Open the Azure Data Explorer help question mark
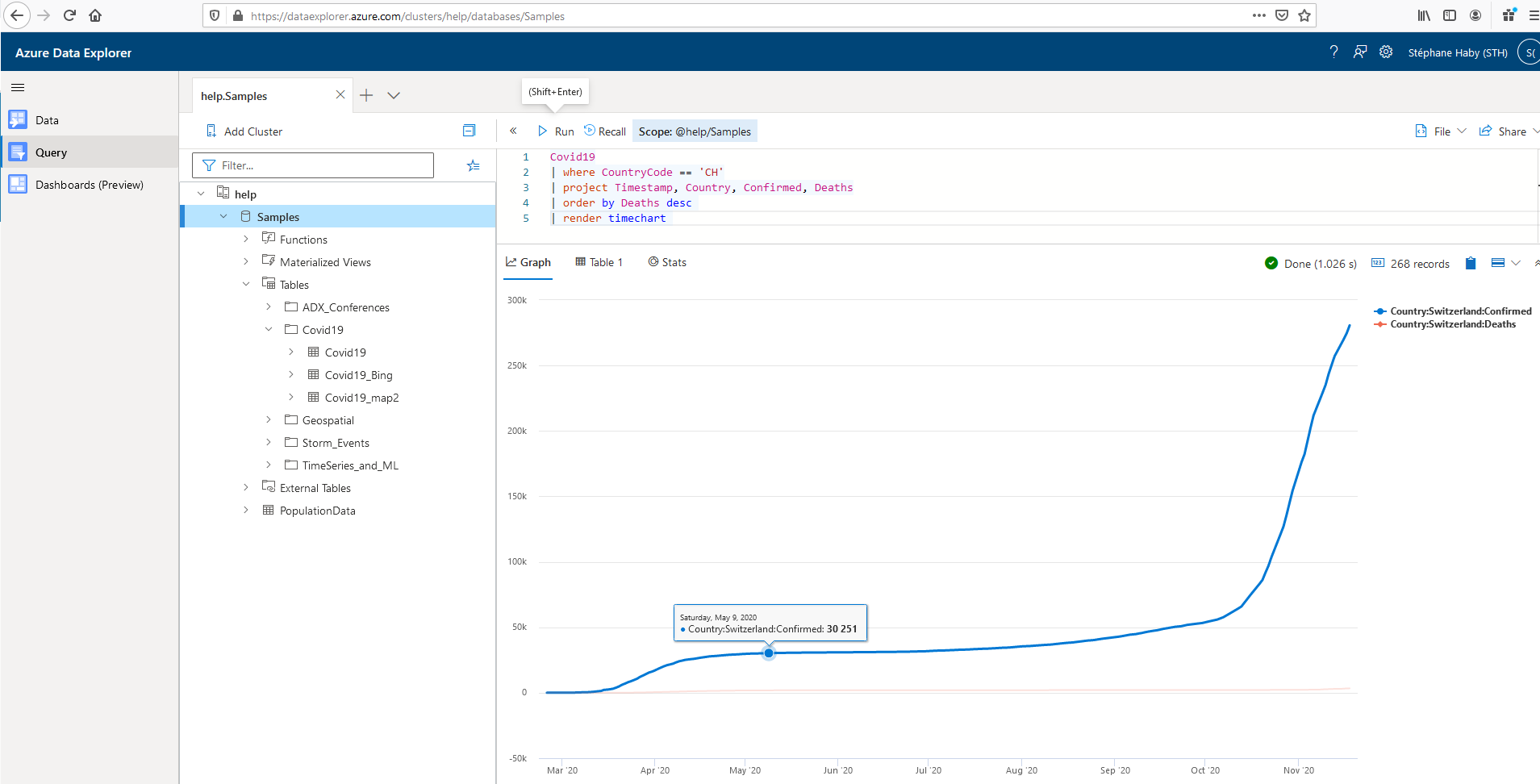 coord(1334,52)
